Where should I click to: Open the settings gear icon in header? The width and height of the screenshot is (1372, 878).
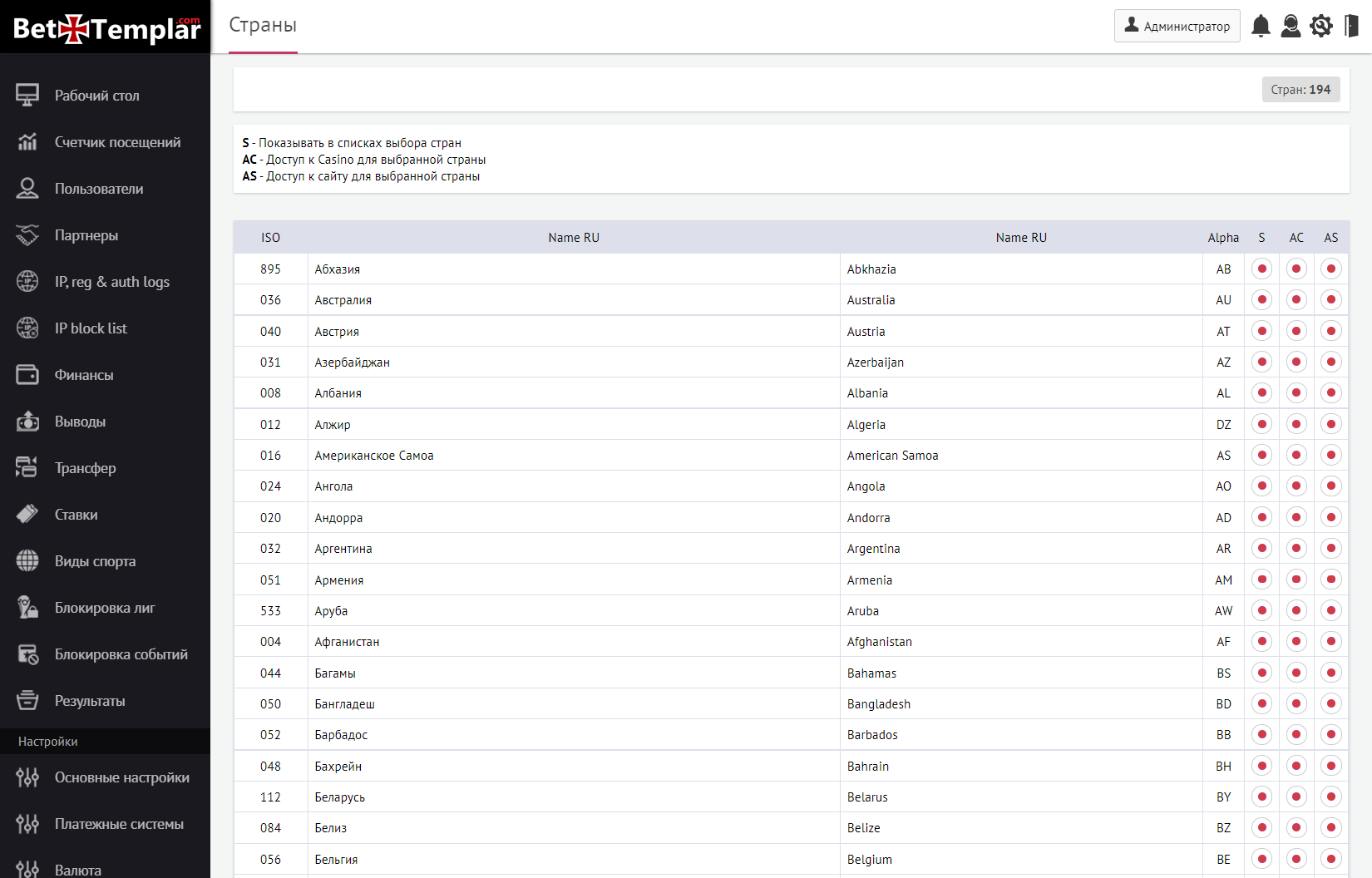(1320, 27)
